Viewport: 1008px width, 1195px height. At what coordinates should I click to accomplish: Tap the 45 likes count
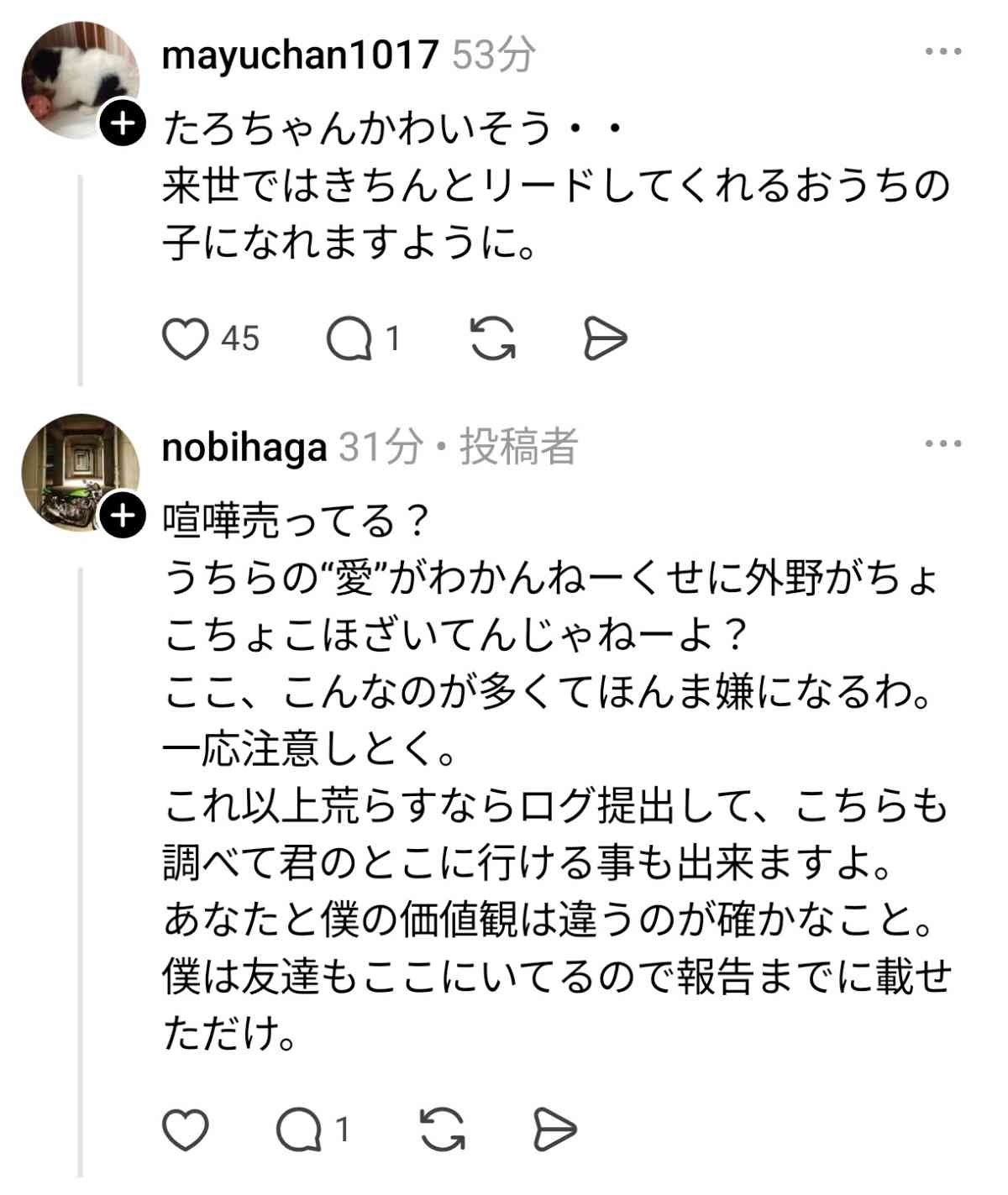240,339
